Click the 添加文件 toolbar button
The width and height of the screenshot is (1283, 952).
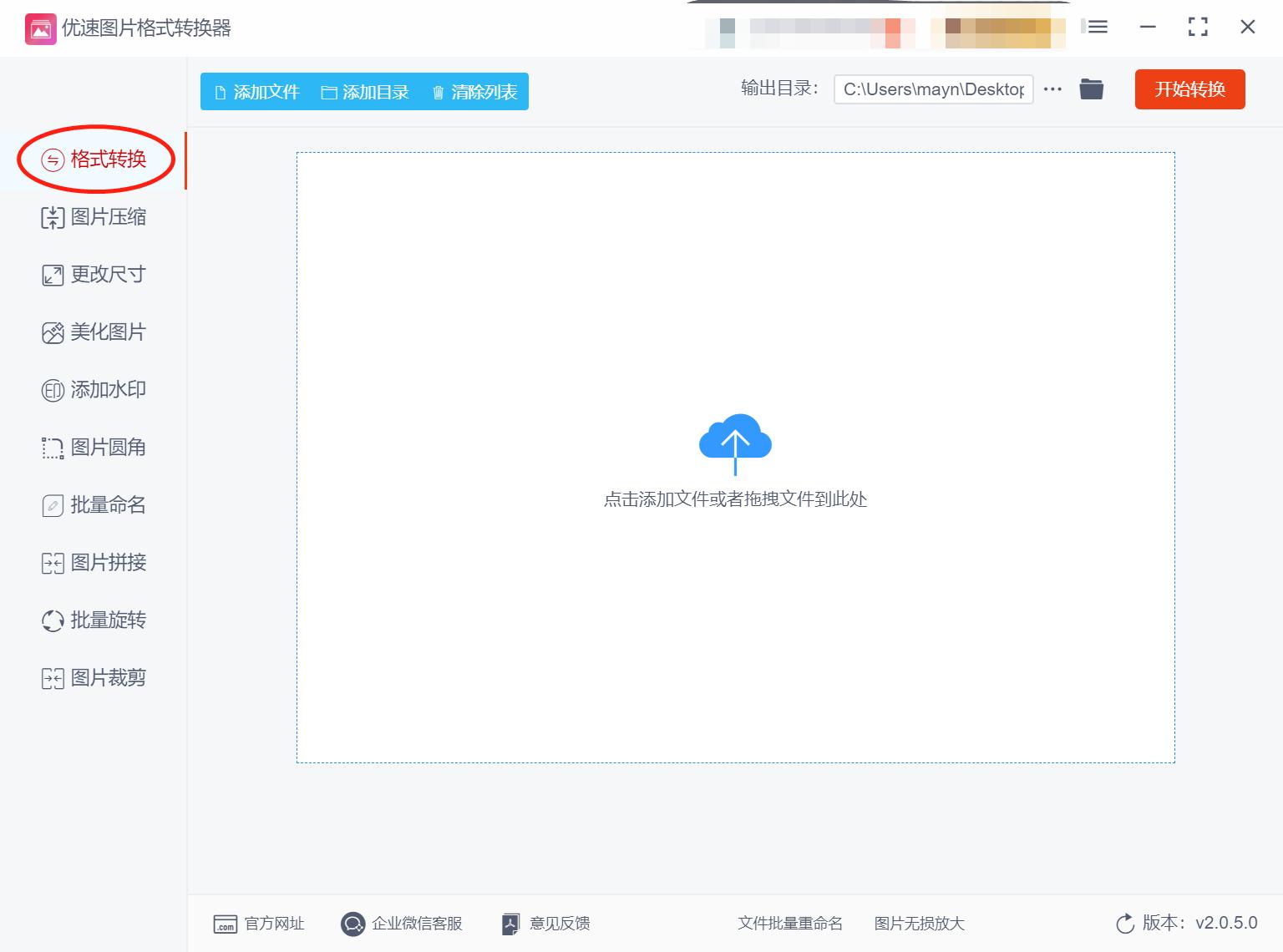256,92
